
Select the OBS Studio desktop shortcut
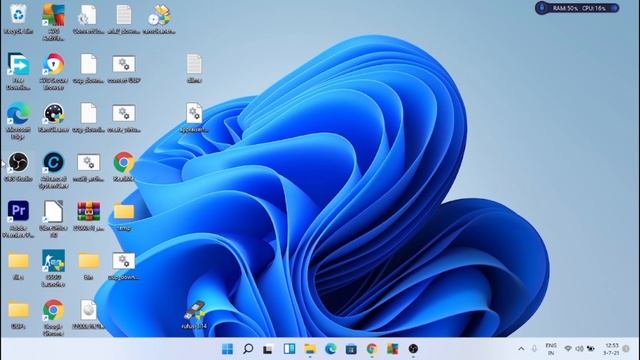[x=18, y=167]
